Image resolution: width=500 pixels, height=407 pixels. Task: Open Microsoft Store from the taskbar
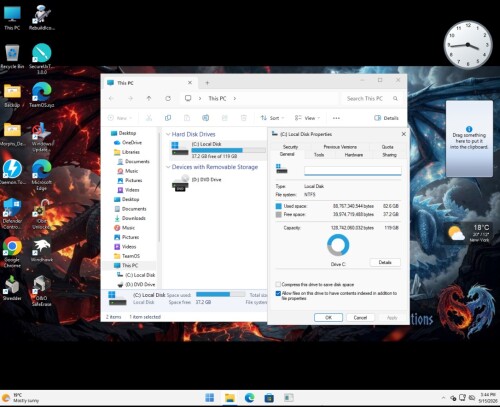[269, 397]
